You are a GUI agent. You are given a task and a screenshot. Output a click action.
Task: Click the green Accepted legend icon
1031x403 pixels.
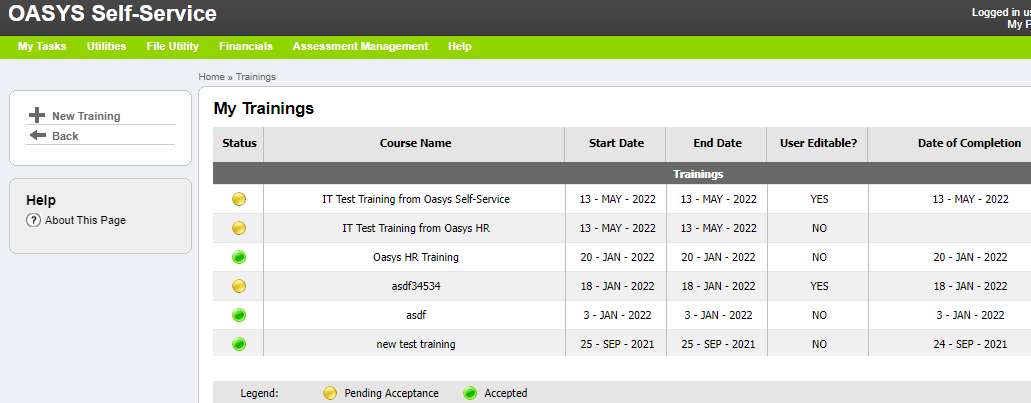[469, 393]
